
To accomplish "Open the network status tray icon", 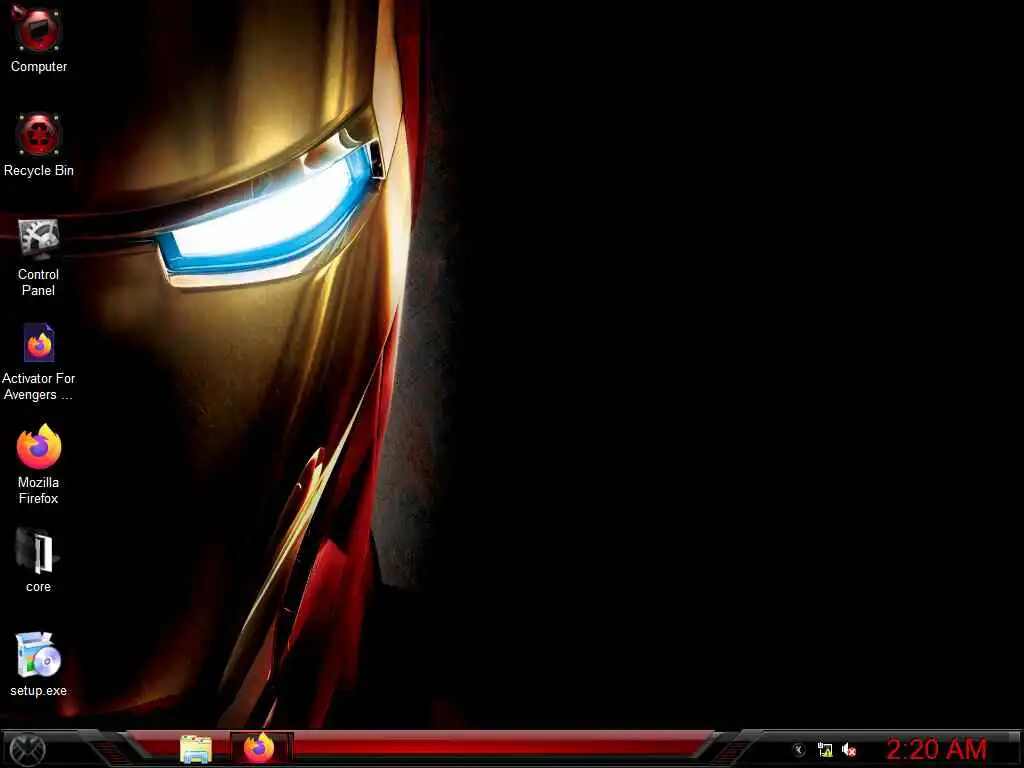I will pos(825,750).
